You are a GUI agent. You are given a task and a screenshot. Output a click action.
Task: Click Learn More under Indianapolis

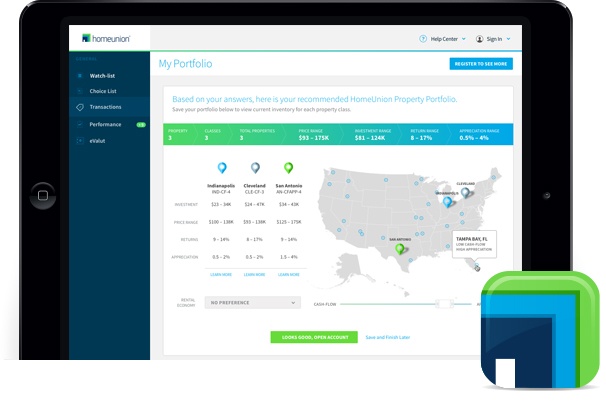click(x=221, y=274)
